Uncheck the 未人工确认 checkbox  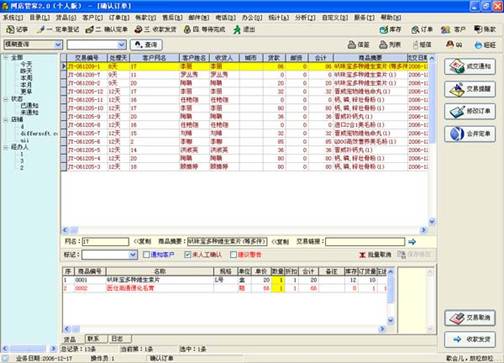tap(188, 255)
